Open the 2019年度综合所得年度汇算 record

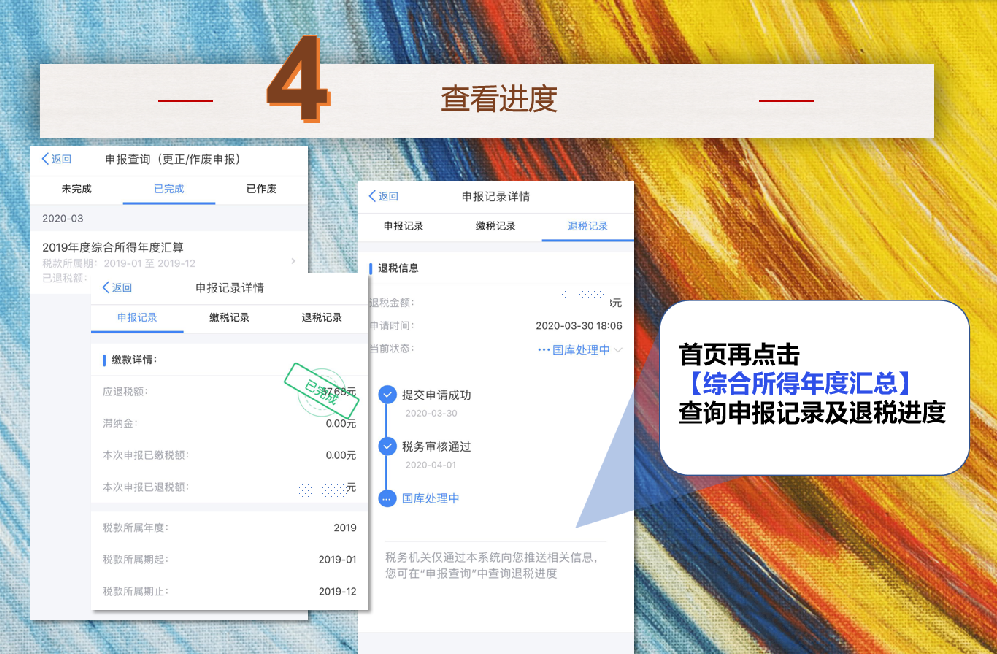pos(168,261)
